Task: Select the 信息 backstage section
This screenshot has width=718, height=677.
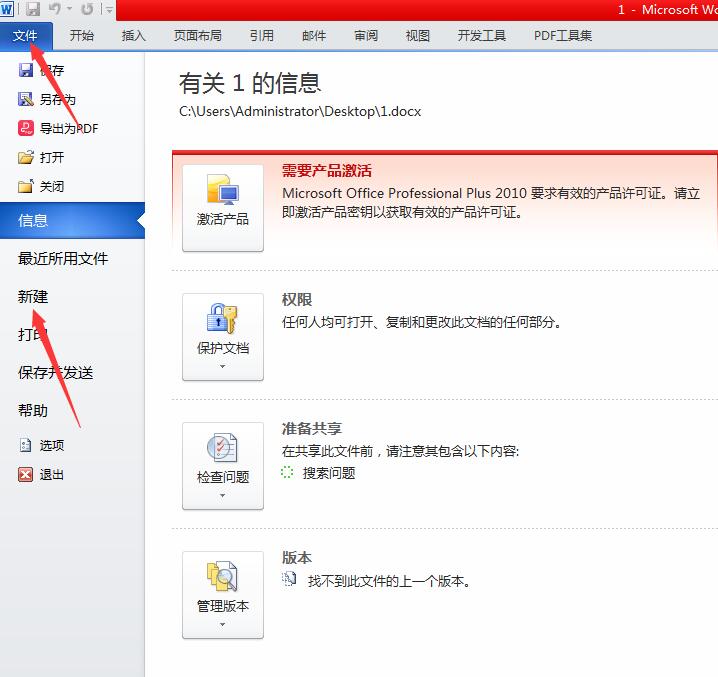Action: click(72, 220)
